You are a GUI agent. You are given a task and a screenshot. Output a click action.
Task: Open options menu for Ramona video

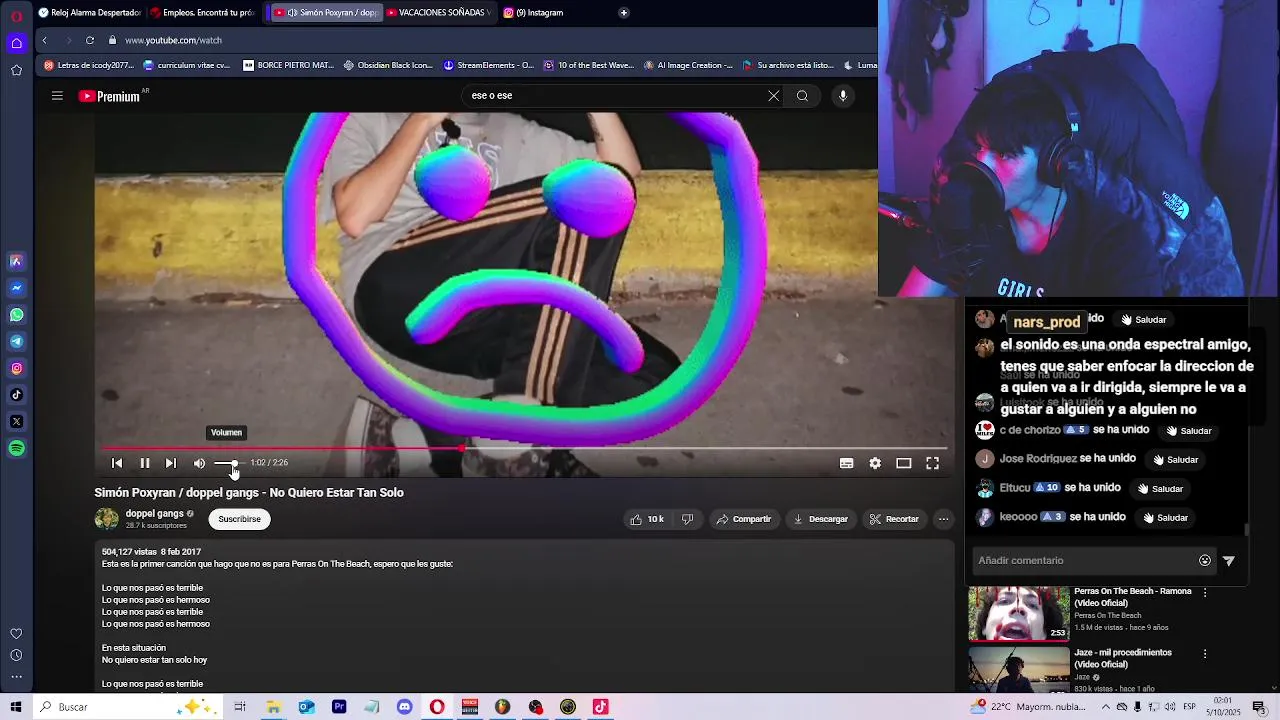click(1205, 593)
